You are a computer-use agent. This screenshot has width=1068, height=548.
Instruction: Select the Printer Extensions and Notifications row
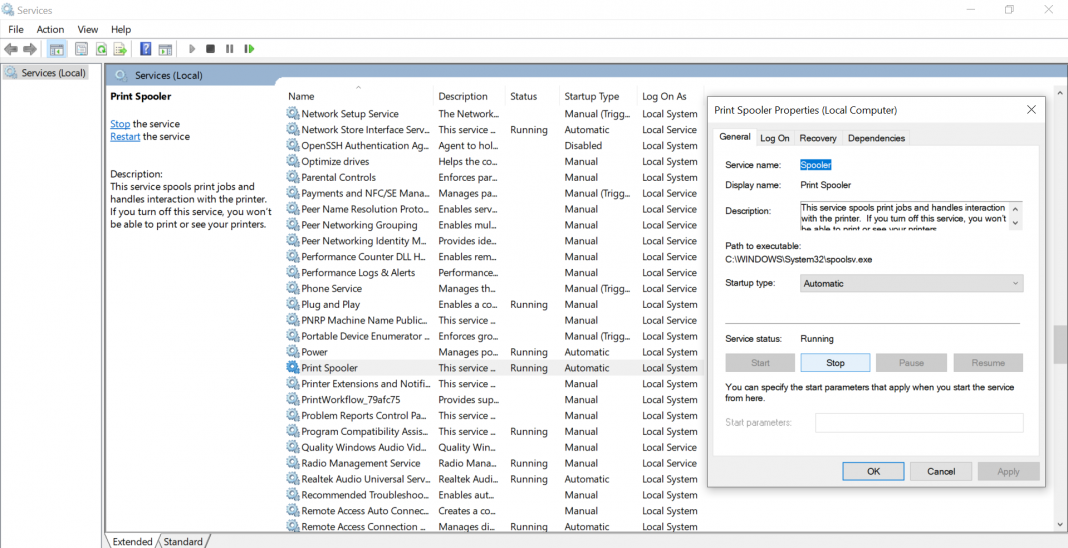(492, 384)
